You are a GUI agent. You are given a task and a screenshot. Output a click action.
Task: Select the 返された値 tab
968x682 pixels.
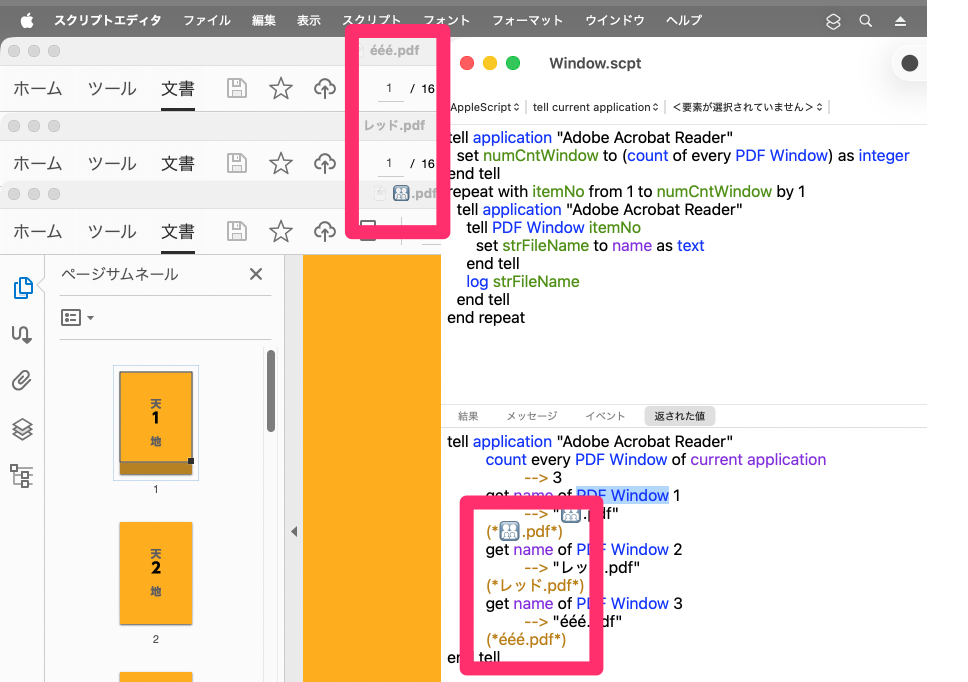coord(679,416)
